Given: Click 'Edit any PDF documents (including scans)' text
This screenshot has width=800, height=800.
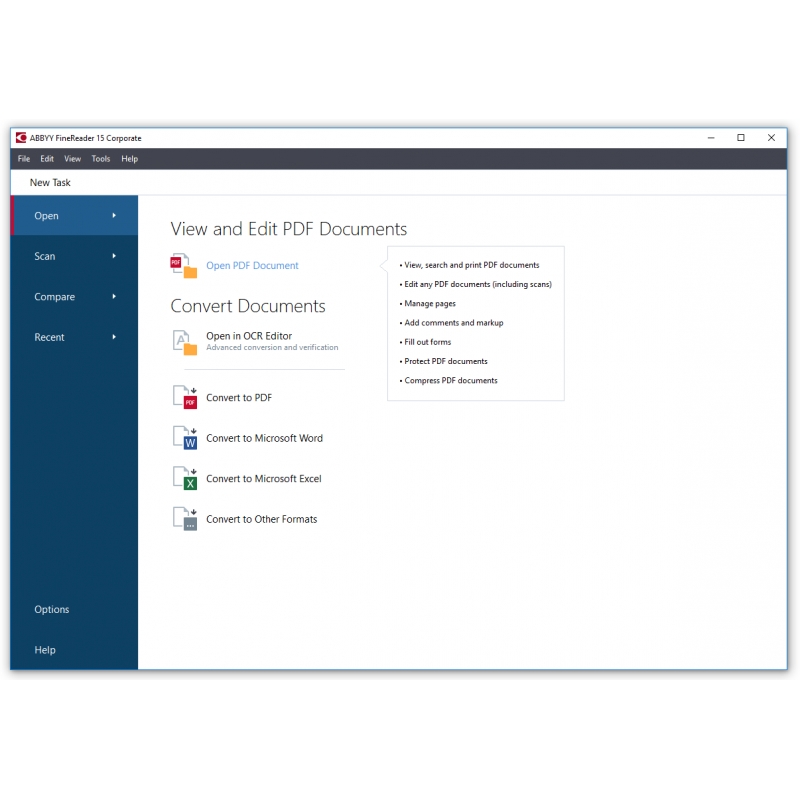Looking at the screenshot, I should (x=478, y=284).
